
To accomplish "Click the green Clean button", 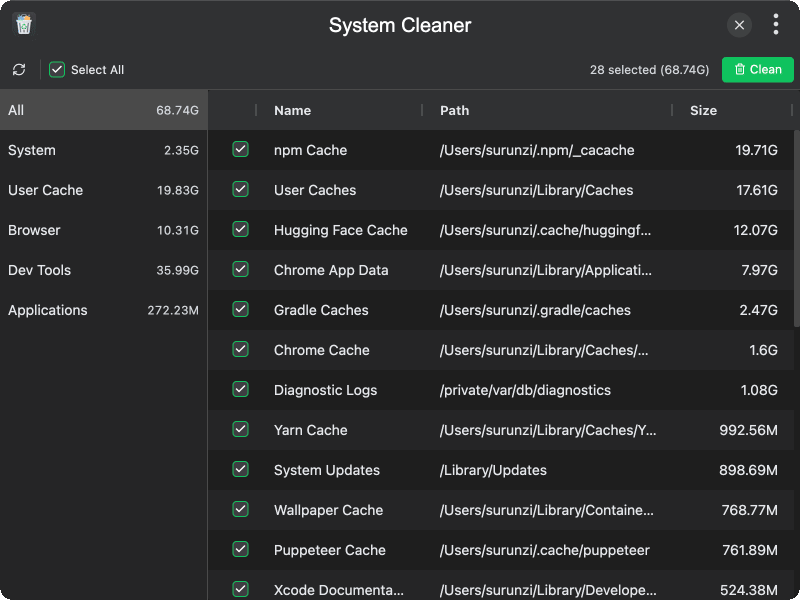I will (x=758, y=70).
